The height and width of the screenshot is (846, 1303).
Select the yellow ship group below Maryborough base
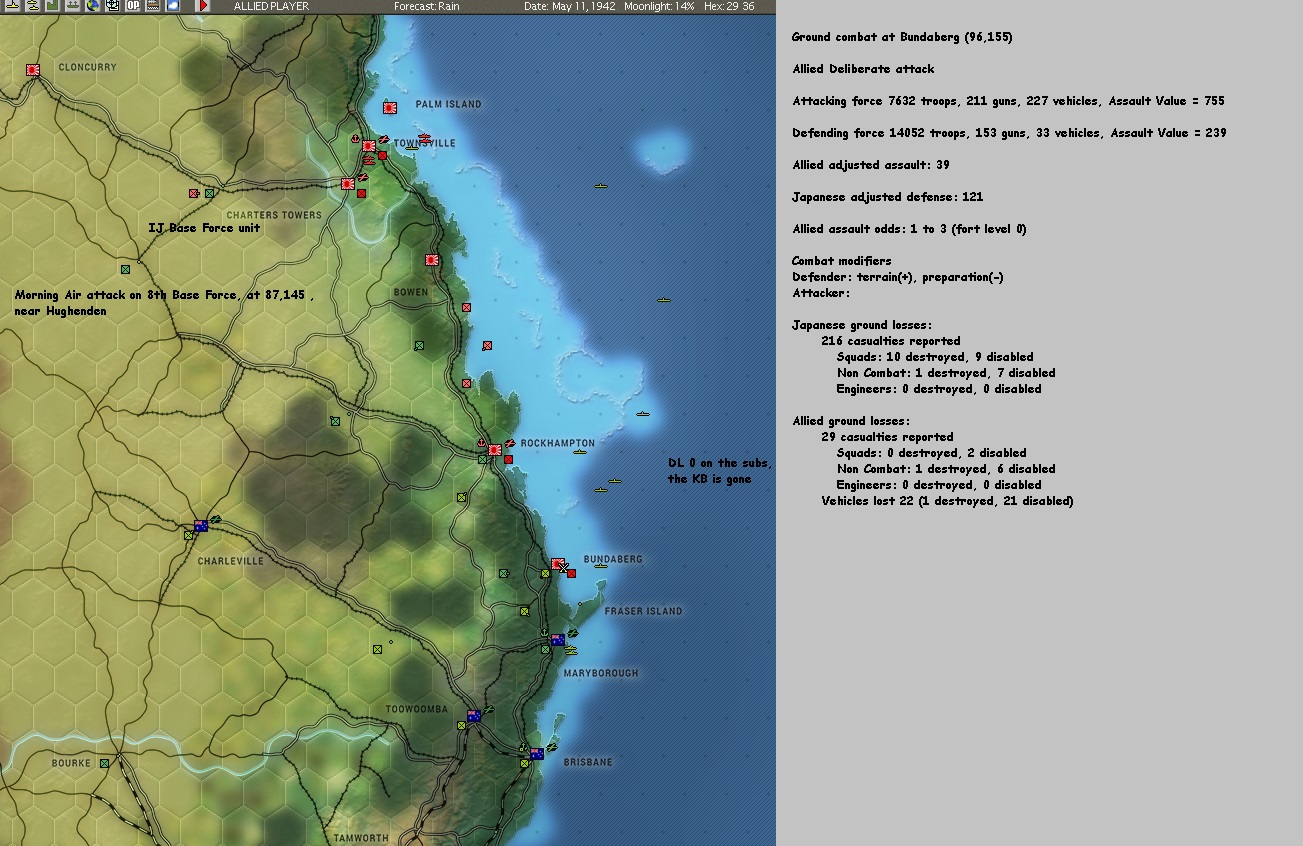(571, 650)
